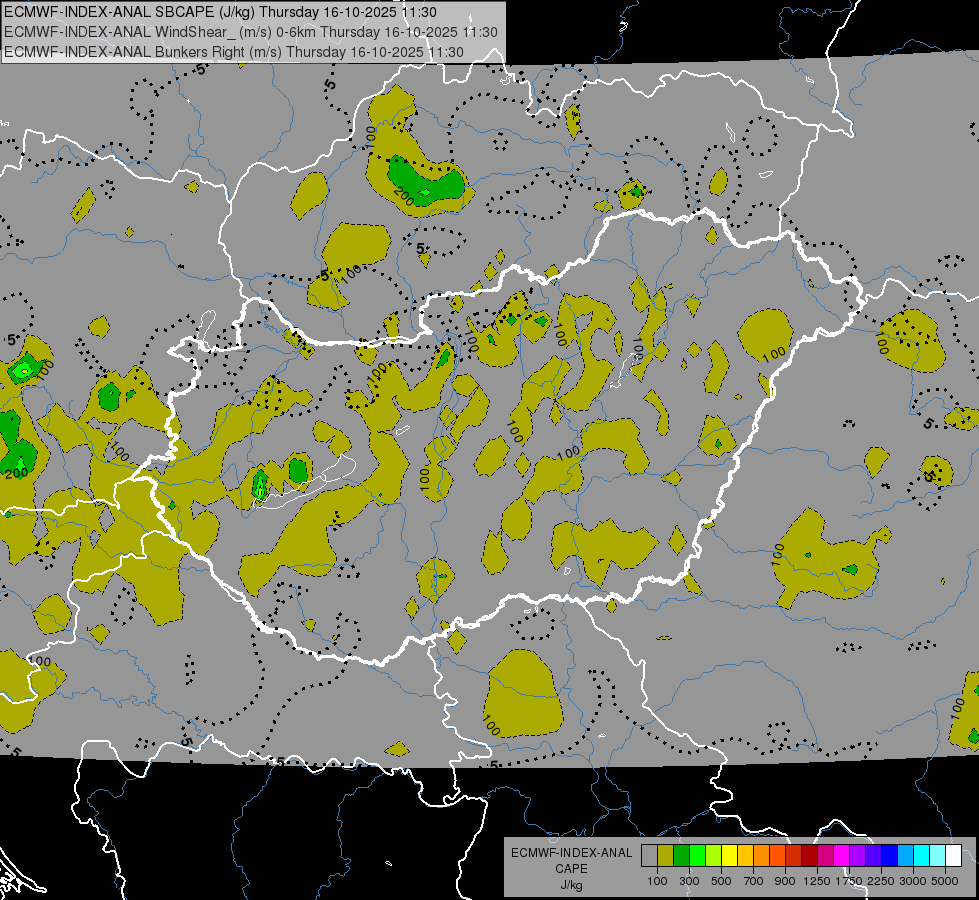Select the Bunkers Right (m/s) title line

pyautogui.click(x=233, y=51)
